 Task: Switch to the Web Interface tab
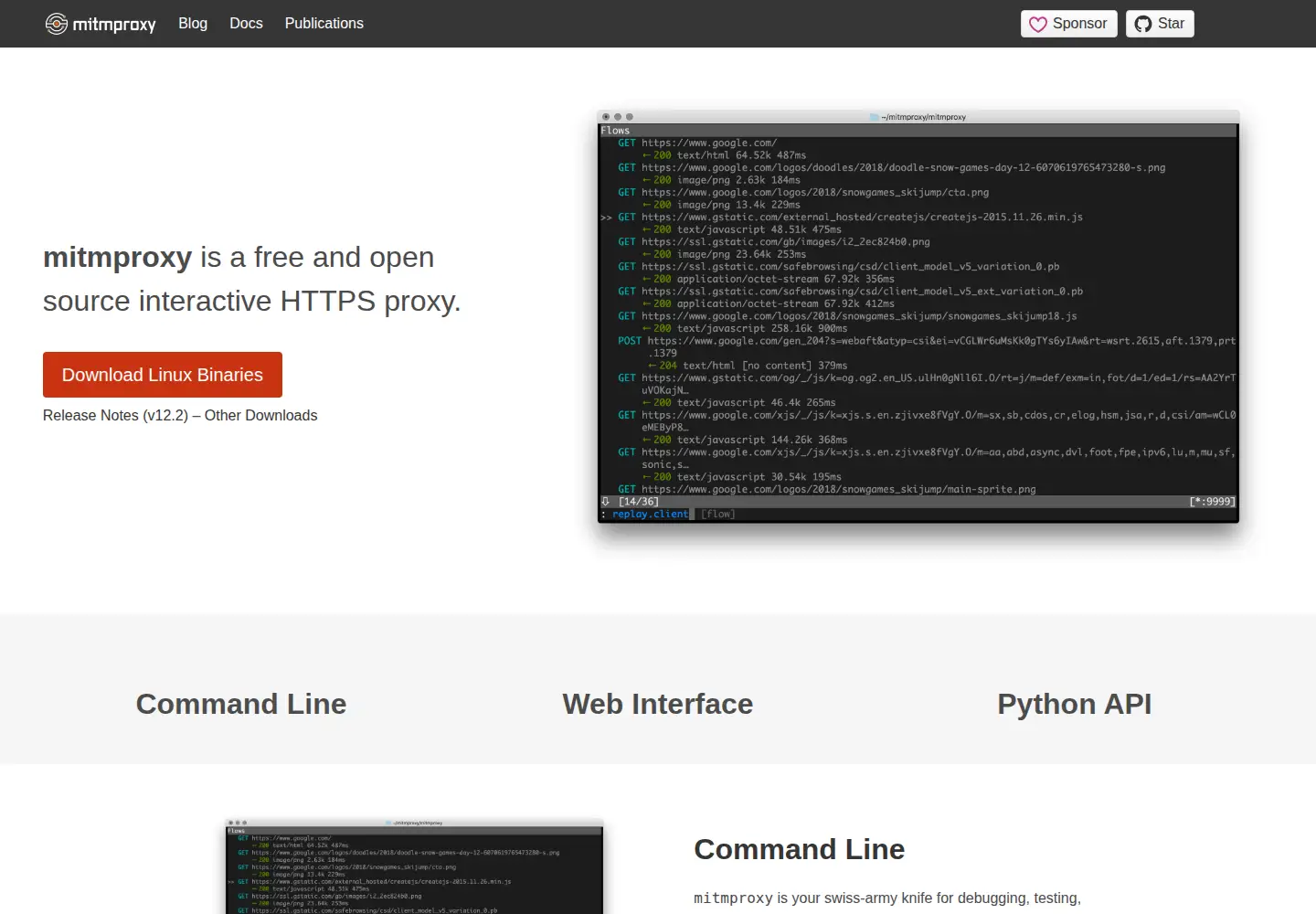click(x=658, y=704)
